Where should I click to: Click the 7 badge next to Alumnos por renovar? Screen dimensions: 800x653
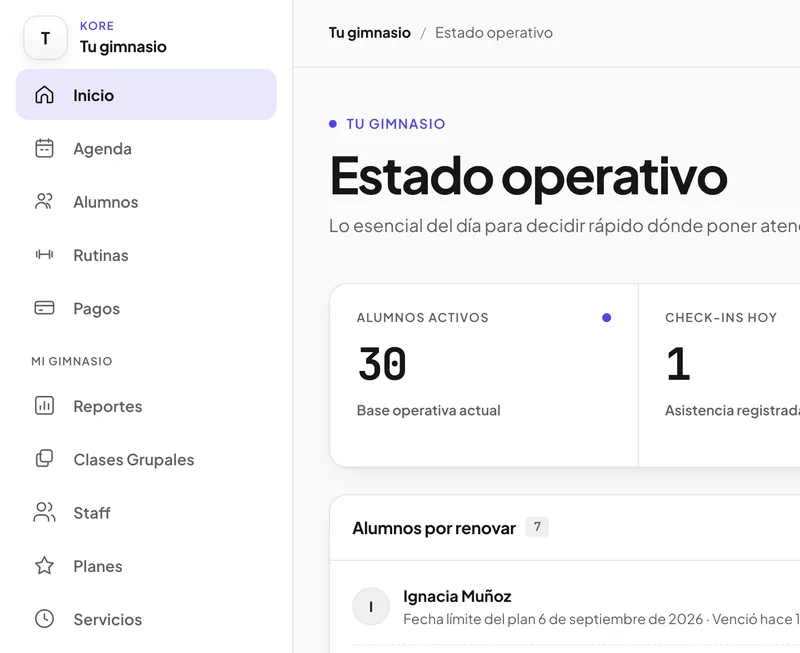537,527
